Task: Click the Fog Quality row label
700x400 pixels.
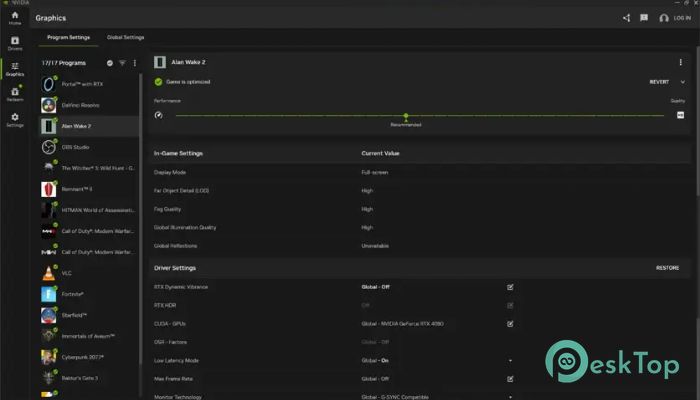Action: click(167, 209)
